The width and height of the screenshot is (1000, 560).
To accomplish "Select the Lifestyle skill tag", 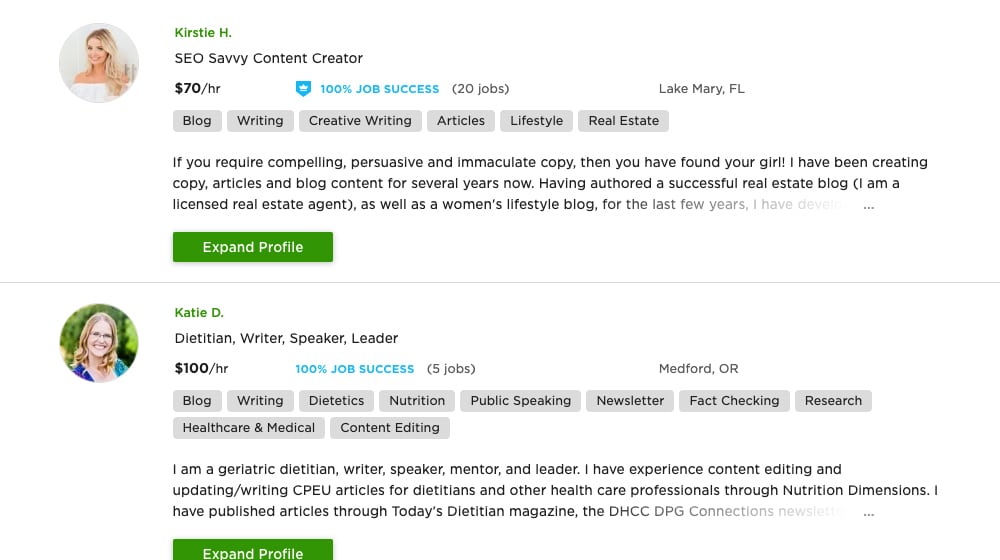I will coord(536,121).
